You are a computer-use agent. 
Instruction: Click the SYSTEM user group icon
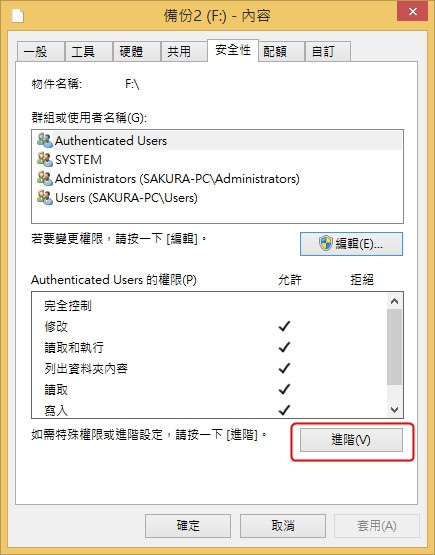45,159
